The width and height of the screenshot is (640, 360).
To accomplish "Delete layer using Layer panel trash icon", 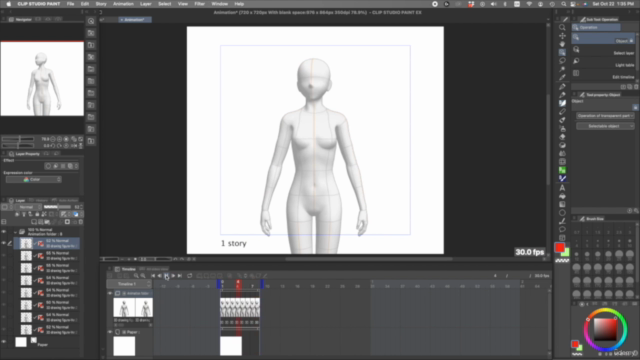I will click(x=80, y=222).
